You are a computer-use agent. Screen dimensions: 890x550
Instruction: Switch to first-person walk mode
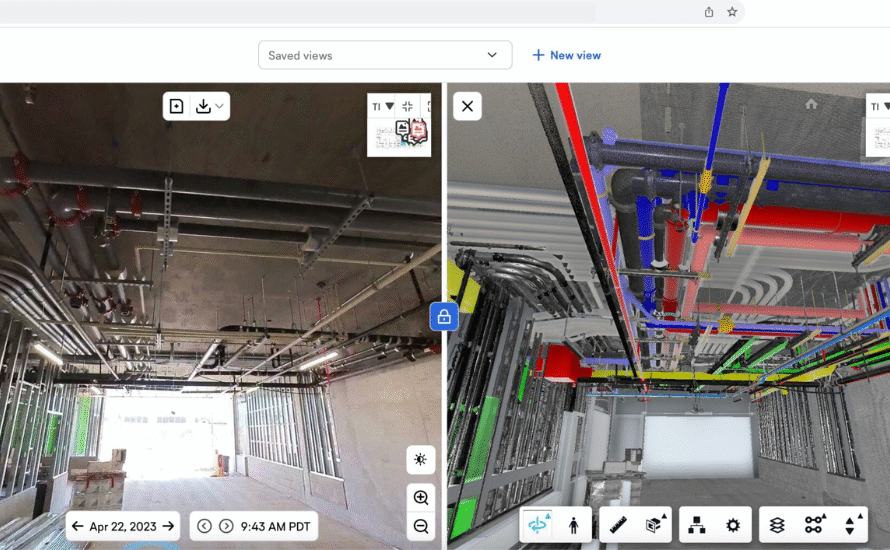click(x=574, y=524)
